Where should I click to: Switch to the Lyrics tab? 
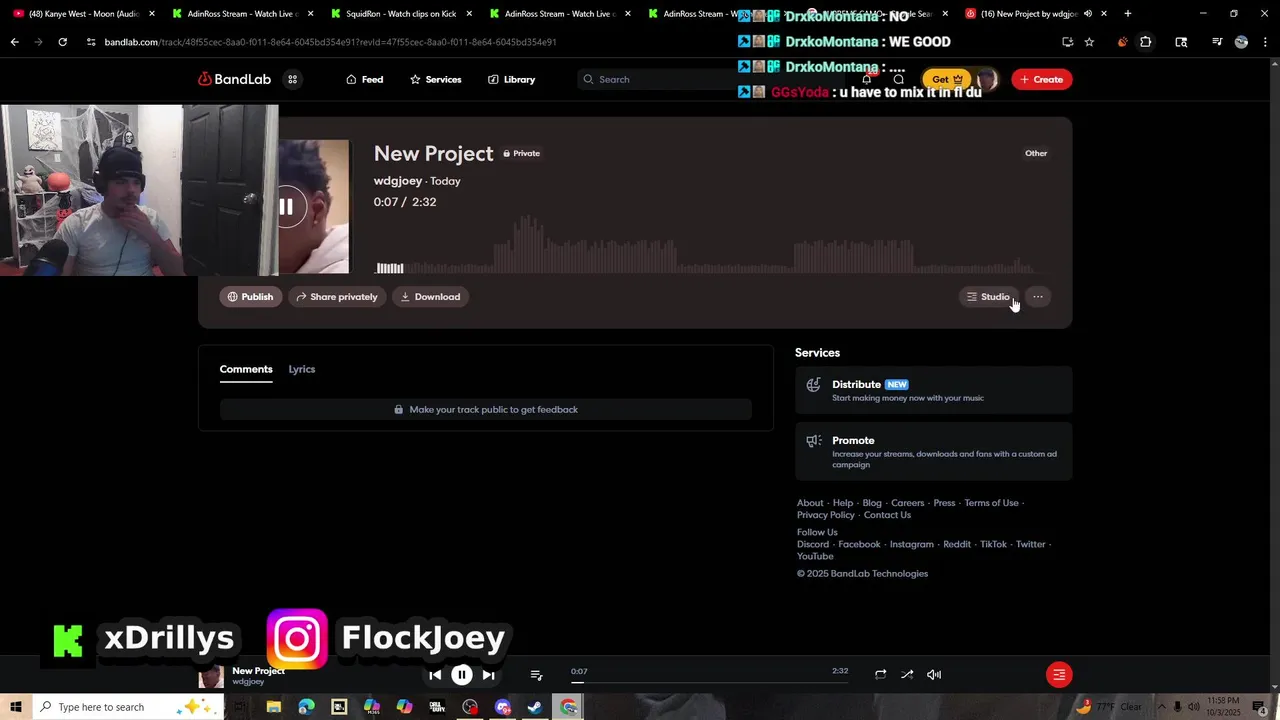click(x=302, y=369)
